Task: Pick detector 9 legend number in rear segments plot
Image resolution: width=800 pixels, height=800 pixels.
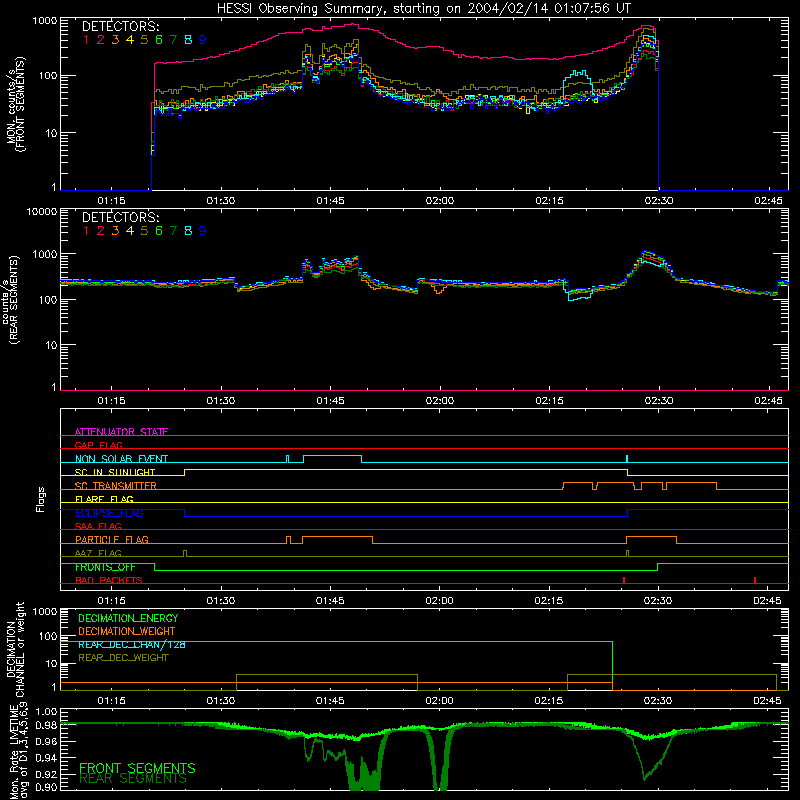Action: (x=203, y=231)
